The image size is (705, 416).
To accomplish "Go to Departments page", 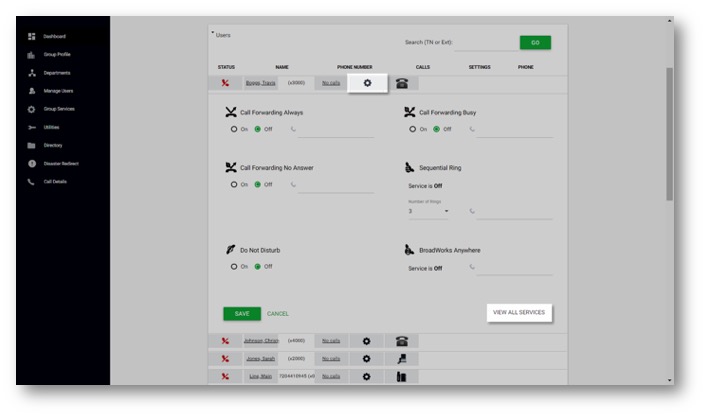I will [57, 73].
